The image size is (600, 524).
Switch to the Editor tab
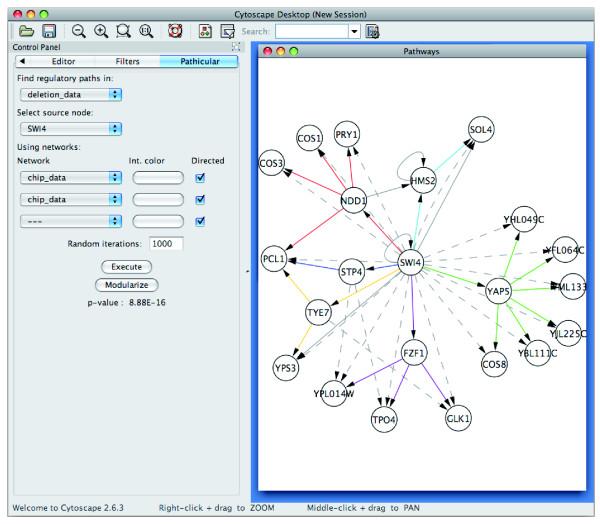pos(63,61)
